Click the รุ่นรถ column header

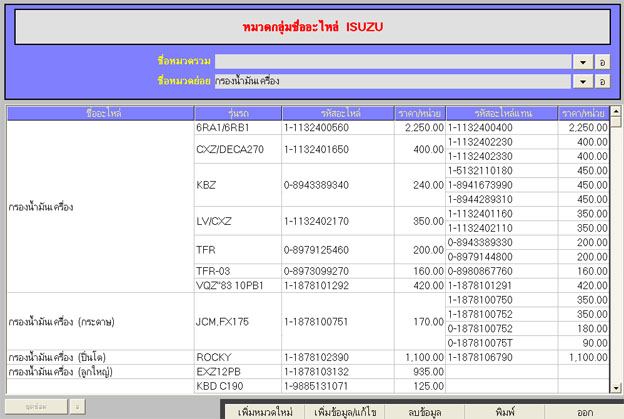(238, 113)
